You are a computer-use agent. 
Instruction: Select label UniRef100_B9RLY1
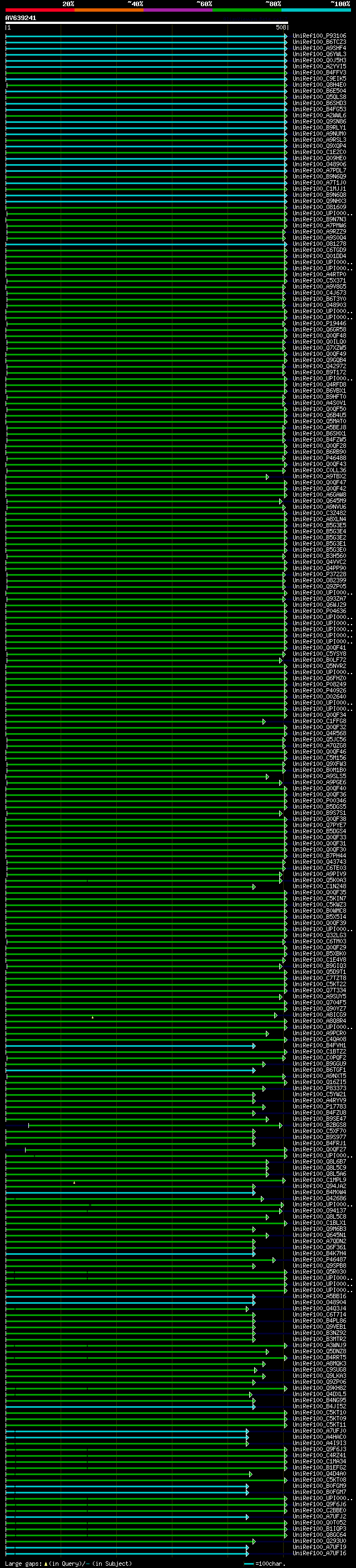319,128
